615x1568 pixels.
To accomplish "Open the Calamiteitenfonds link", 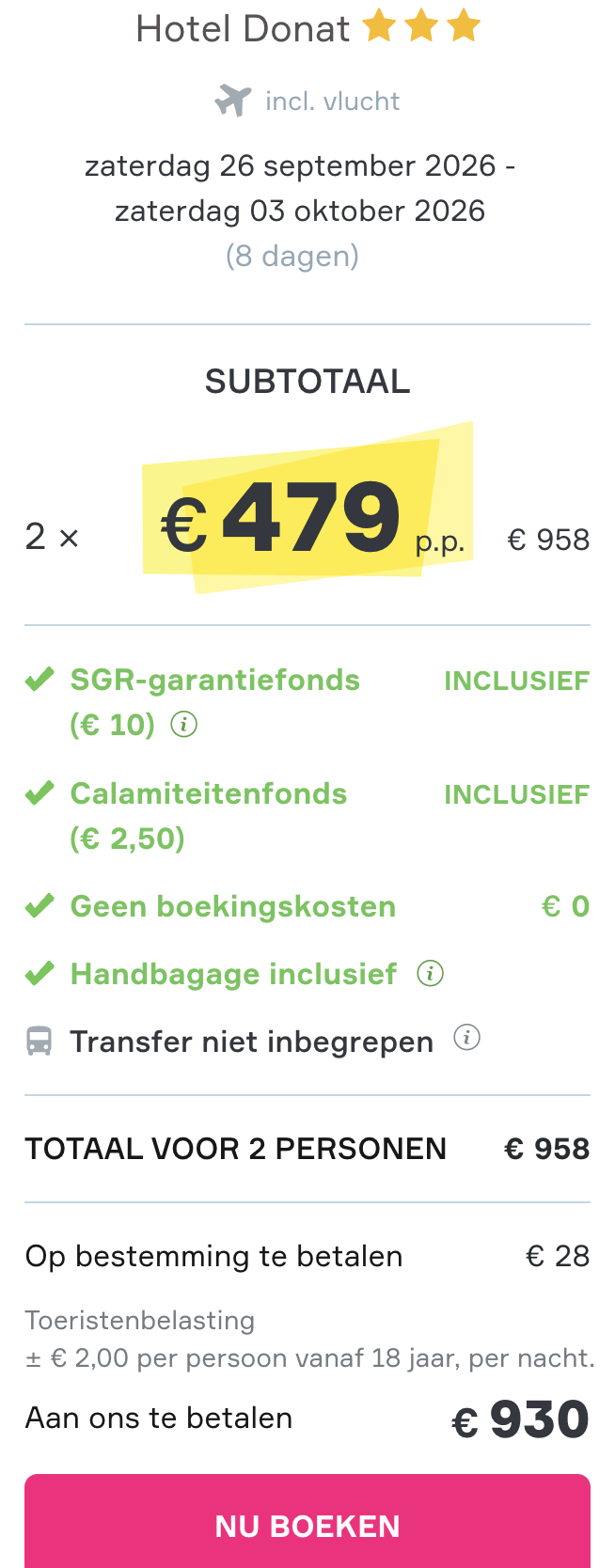I will pos(209,792).
